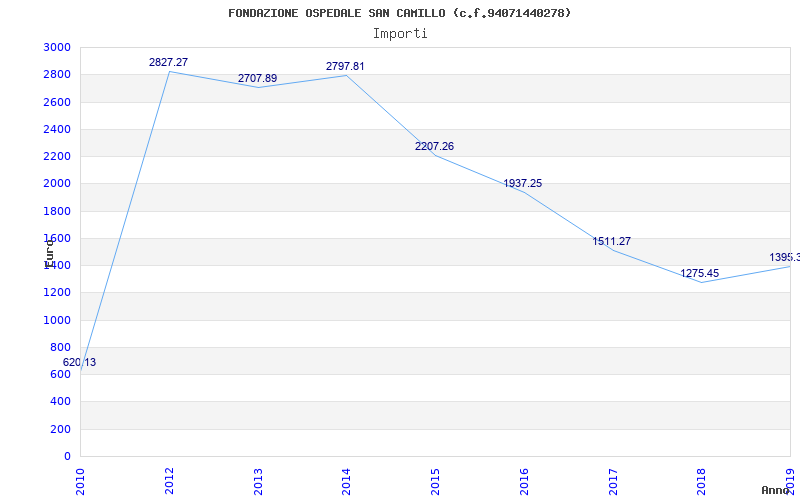
Task: Click the 400 y-axis tick label
Action: click(61, 402)
